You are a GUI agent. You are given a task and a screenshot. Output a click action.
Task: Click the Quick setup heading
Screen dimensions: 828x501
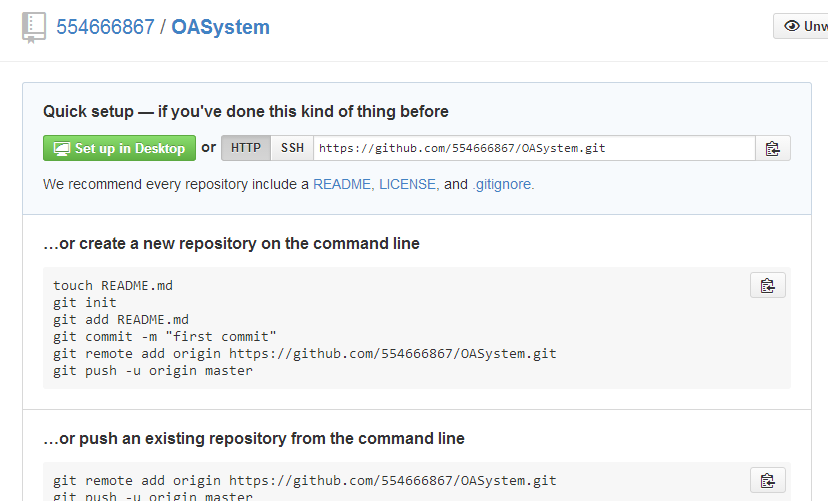(245, 111)
